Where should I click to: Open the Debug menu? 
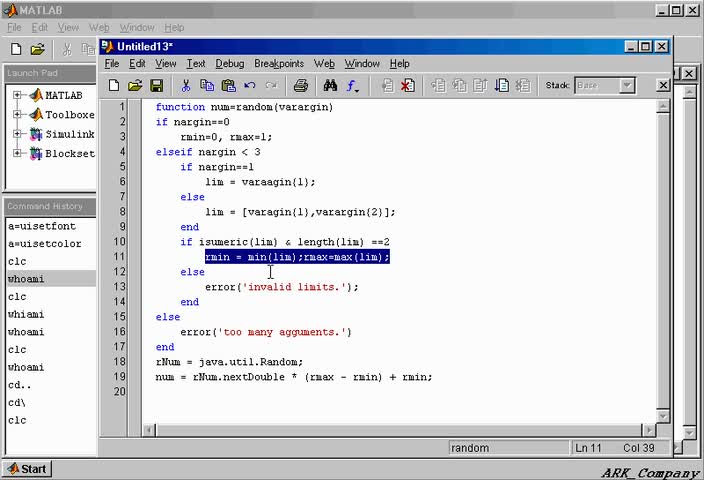click(230, 64)
